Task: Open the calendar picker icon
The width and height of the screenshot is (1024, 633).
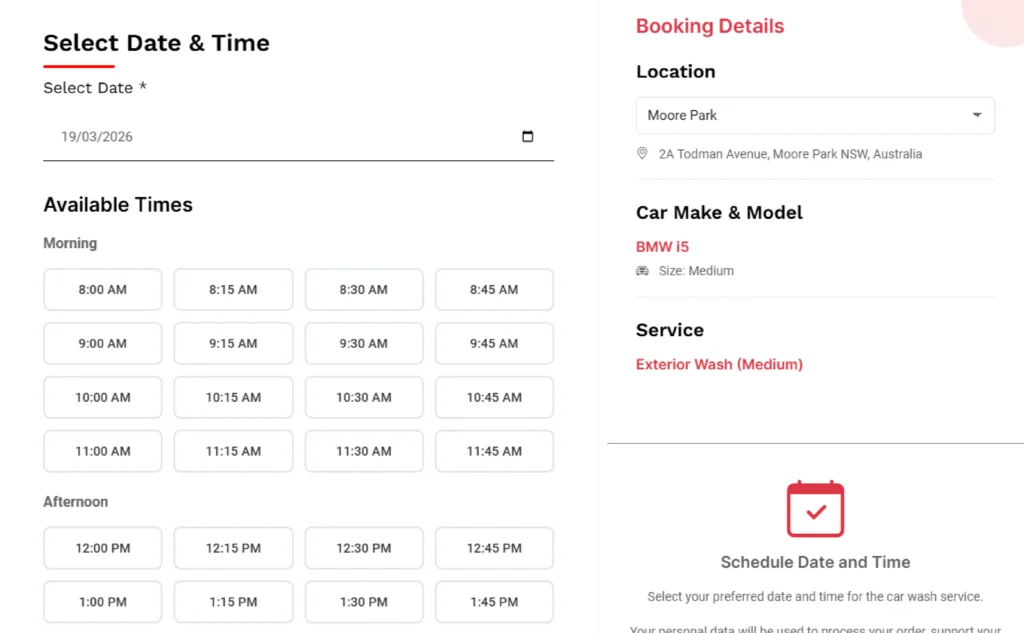Action: tap(527, 137)
